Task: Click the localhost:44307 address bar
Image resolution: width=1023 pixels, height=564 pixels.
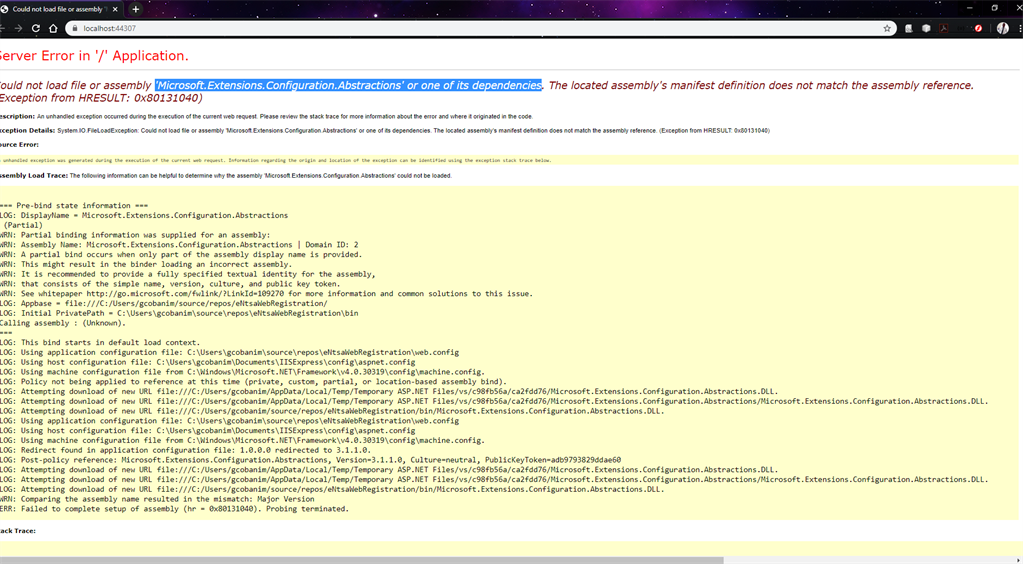Action: pyautogui.click(x=480, y=29)
